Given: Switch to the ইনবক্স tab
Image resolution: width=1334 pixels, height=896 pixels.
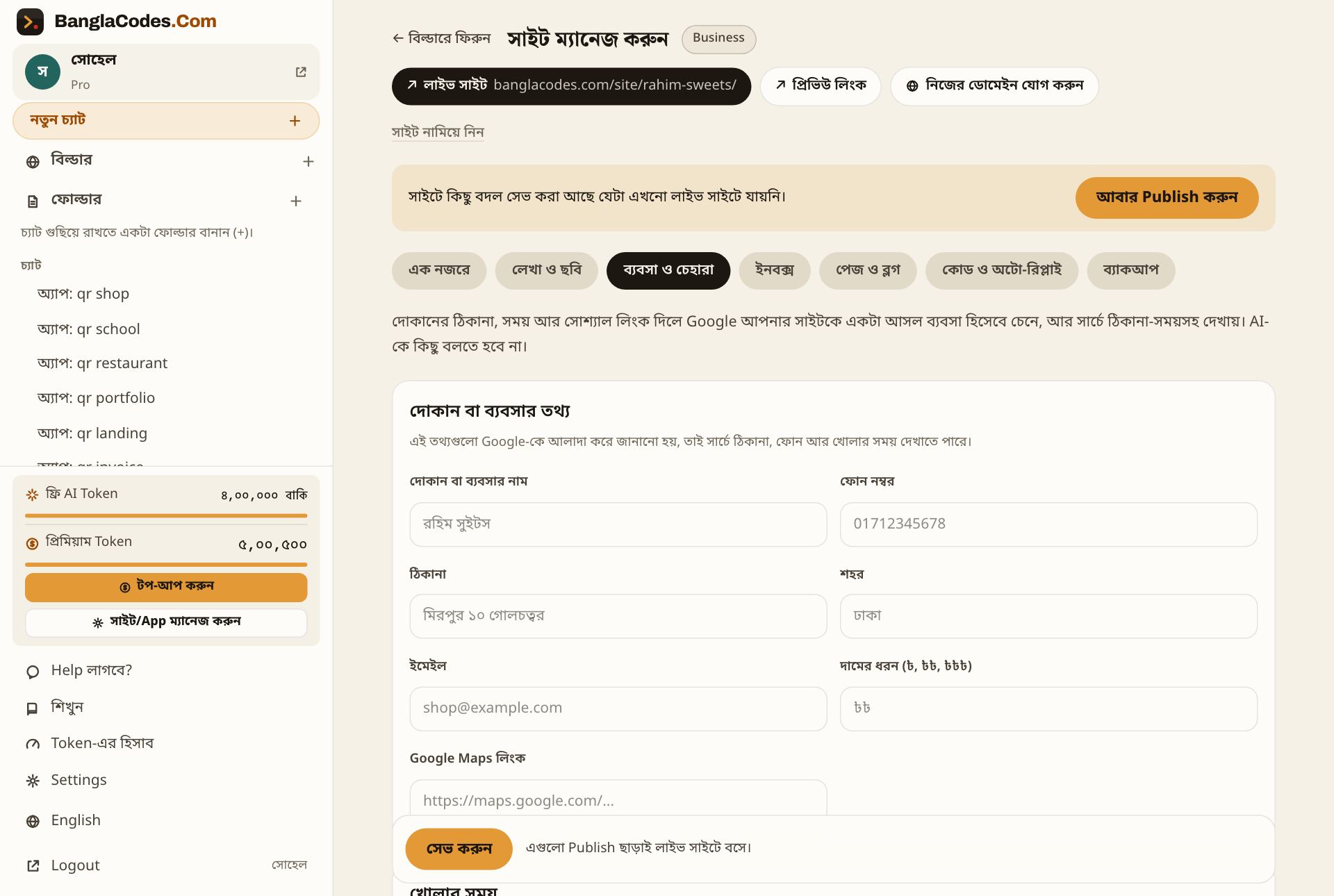Looking at the screenshot, I should point(774,270).
